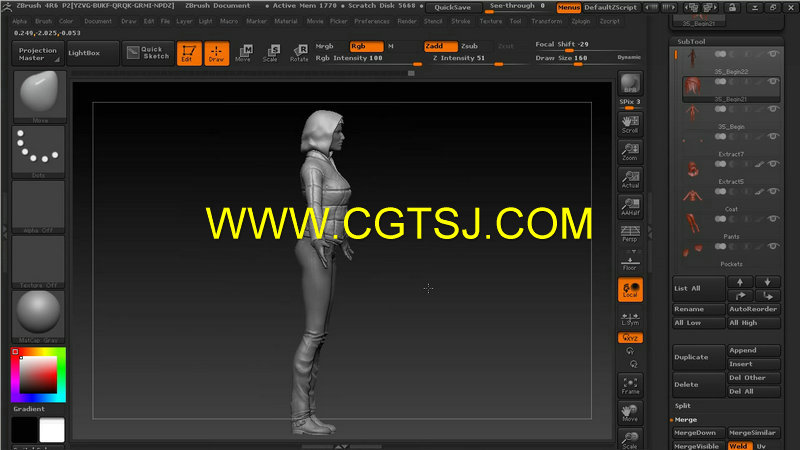
Task: Activate the Draw mode button
Action: [216, 53]
